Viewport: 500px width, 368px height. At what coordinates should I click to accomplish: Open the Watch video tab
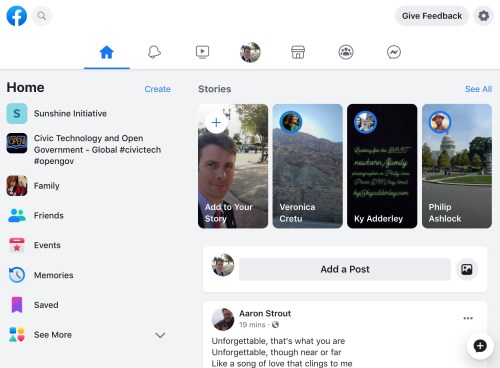click(x=202, y=52)
